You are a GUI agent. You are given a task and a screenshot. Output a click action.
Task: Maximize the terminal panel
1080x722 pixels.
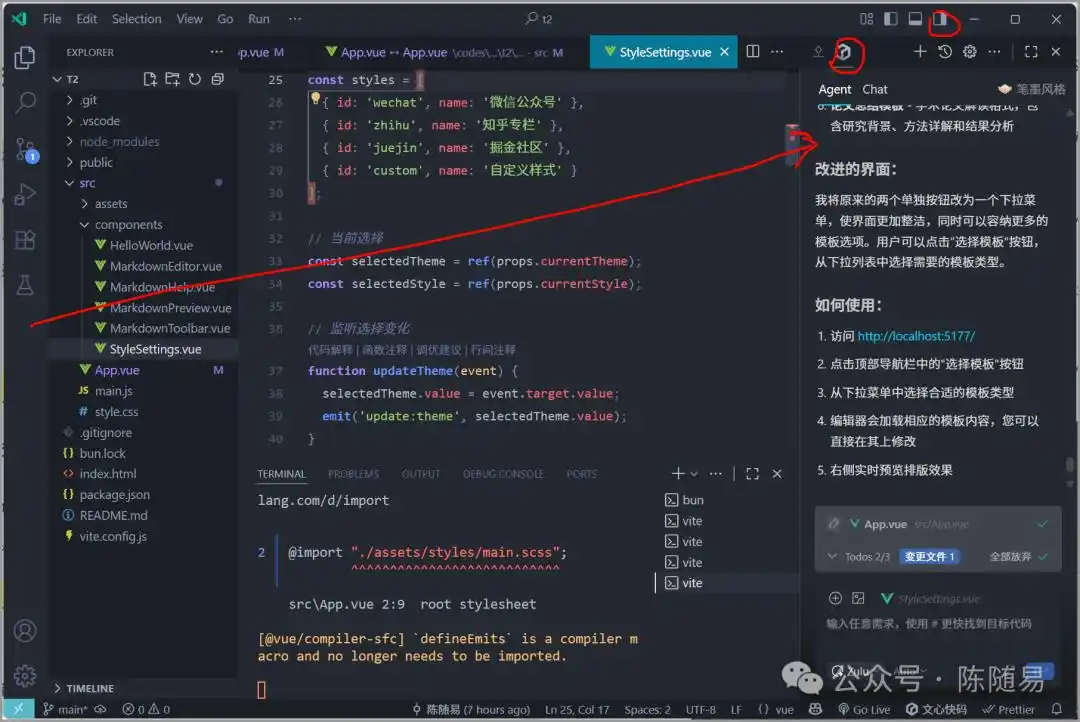click(753, 474)
